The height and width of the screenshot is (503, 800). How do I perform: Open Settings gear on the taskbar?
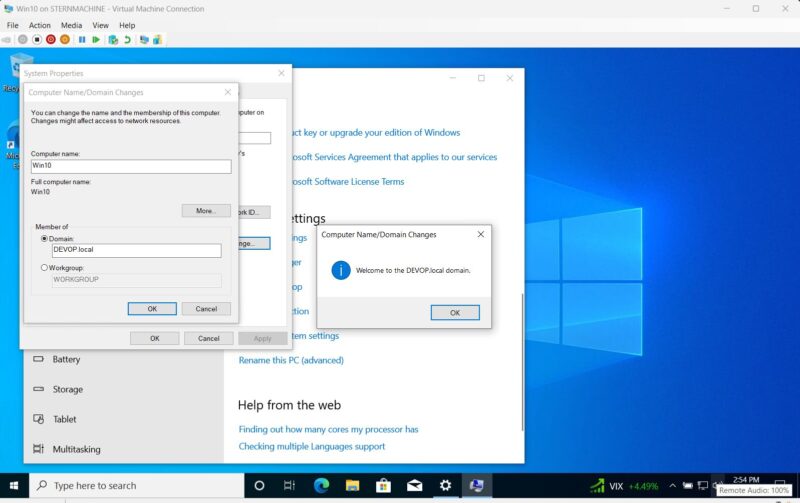tap(445, 486)
